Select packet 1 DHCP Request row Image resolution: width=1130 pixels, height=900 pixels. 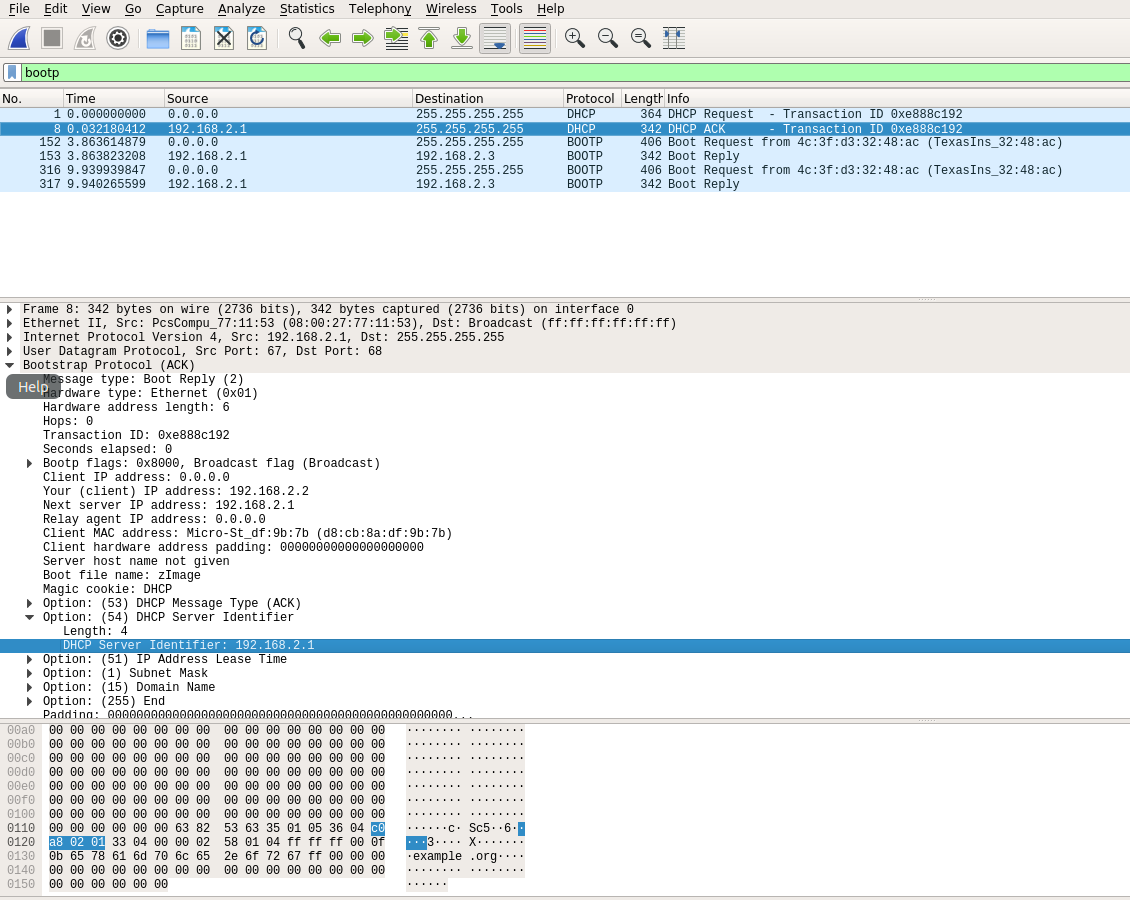tap(565, 115)
